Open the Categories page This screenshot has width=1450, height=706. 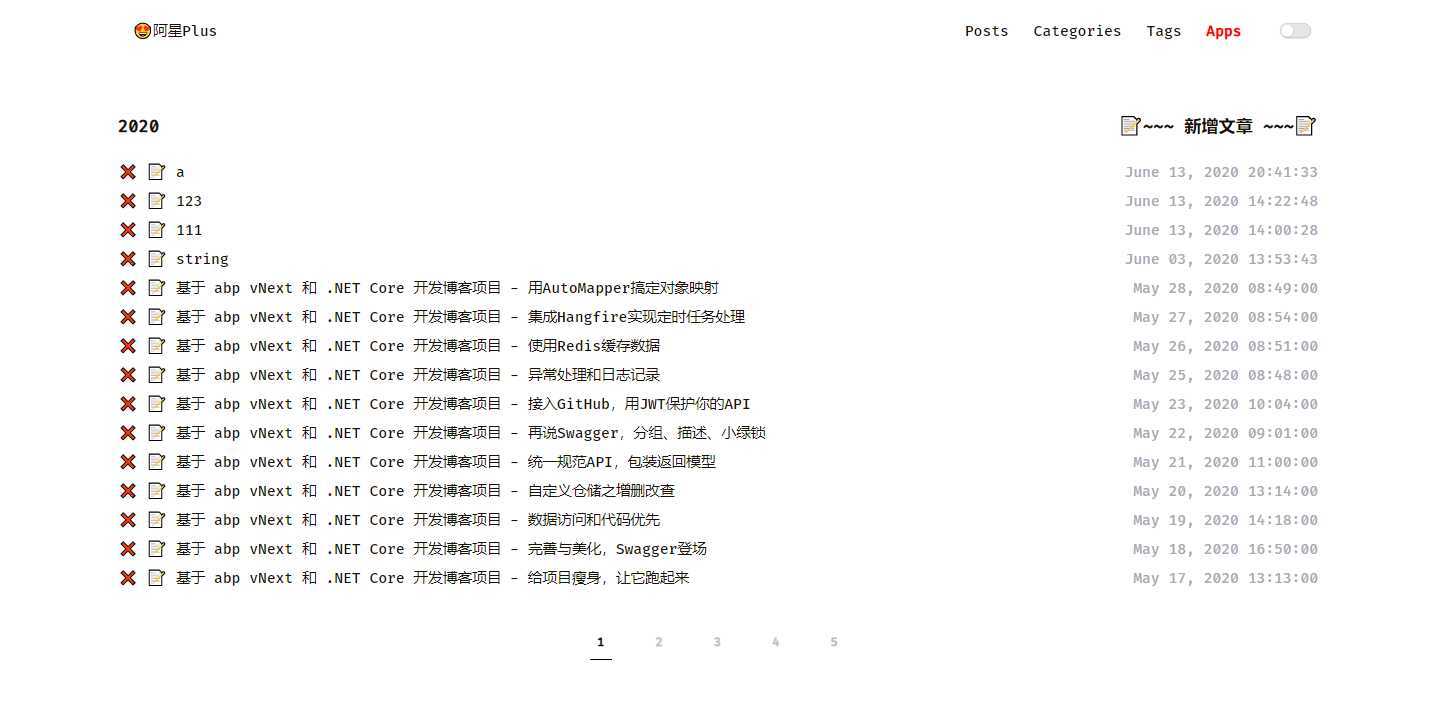coord(1077,31)
